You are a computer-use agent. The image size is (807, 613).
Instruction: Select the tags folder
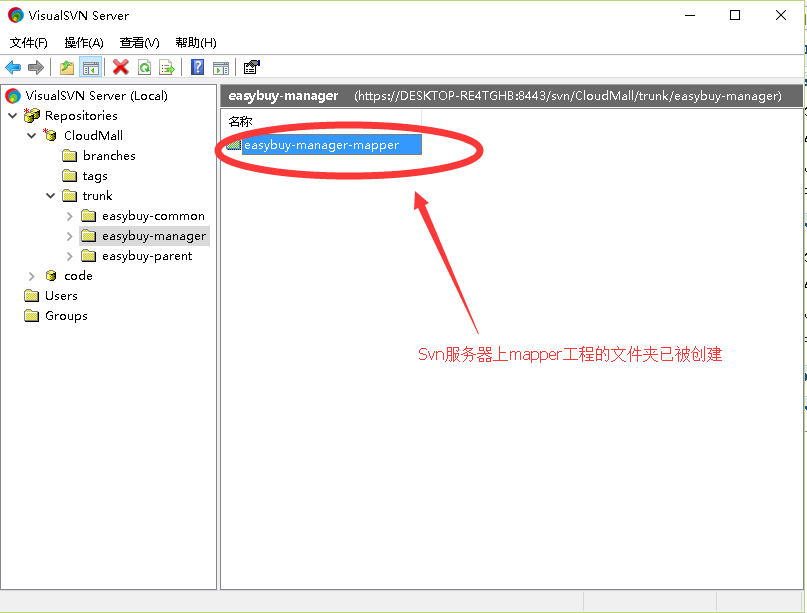[x=95, y=176]
